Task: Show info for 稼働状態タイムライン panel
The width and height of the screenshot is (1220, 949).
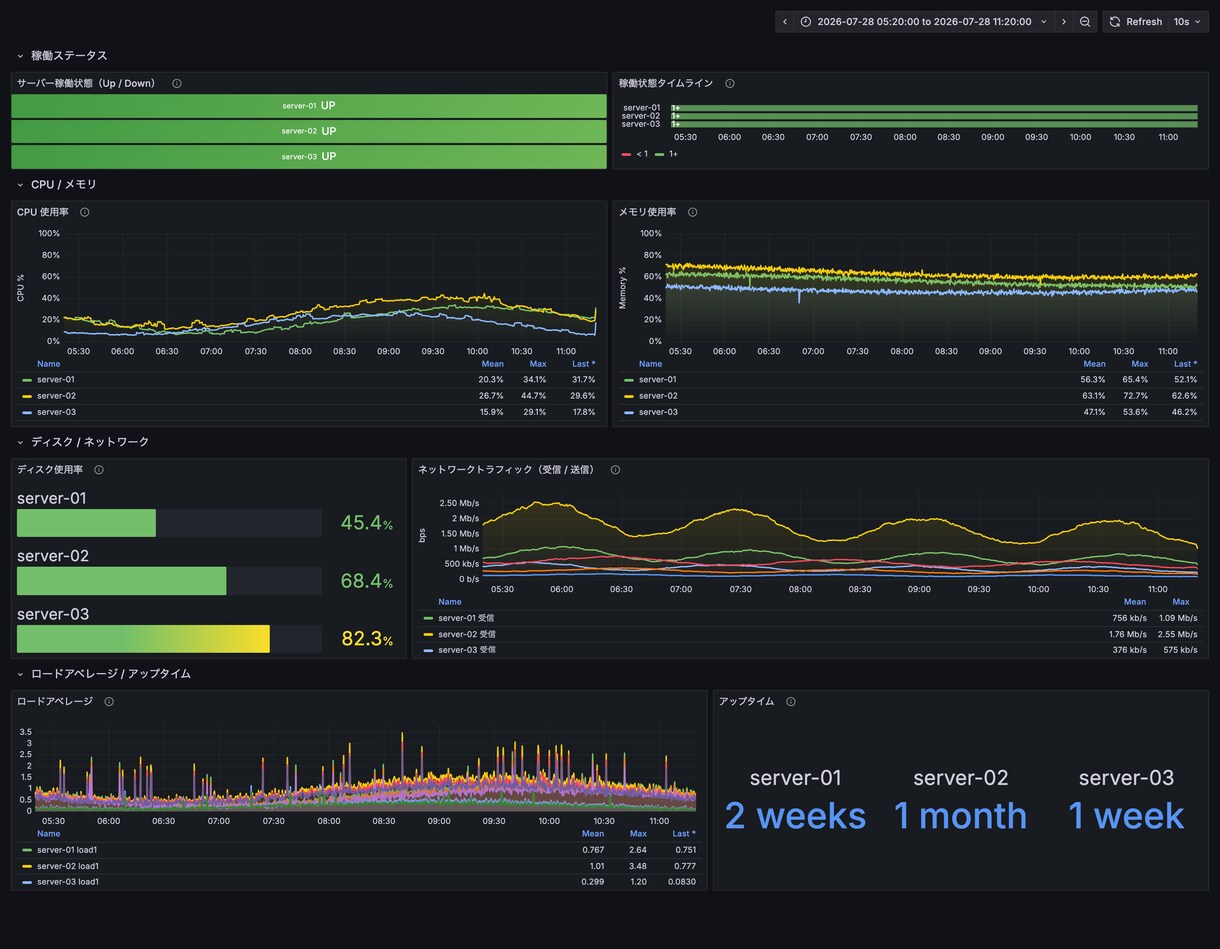Action: [730, 84]
